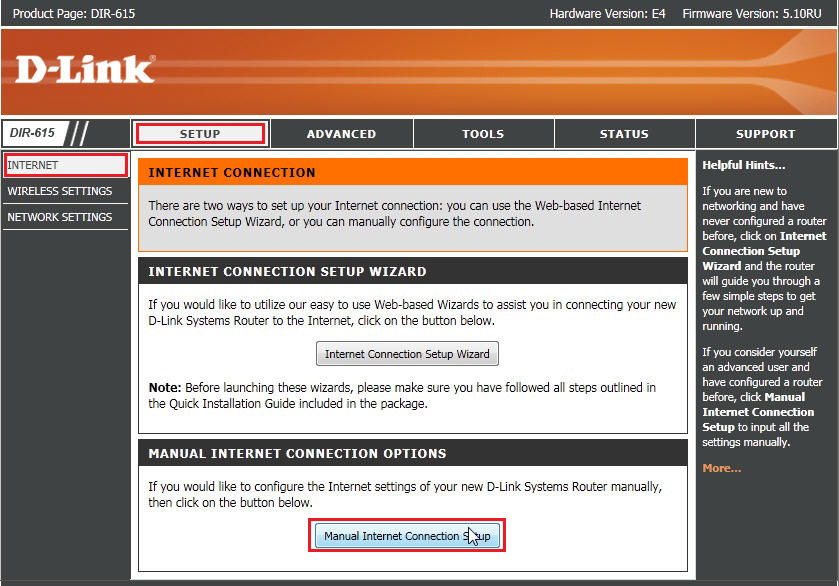Screen dimensions: 839x586
Task: Click the DIR-615 model label
Action: pos(33,133)
